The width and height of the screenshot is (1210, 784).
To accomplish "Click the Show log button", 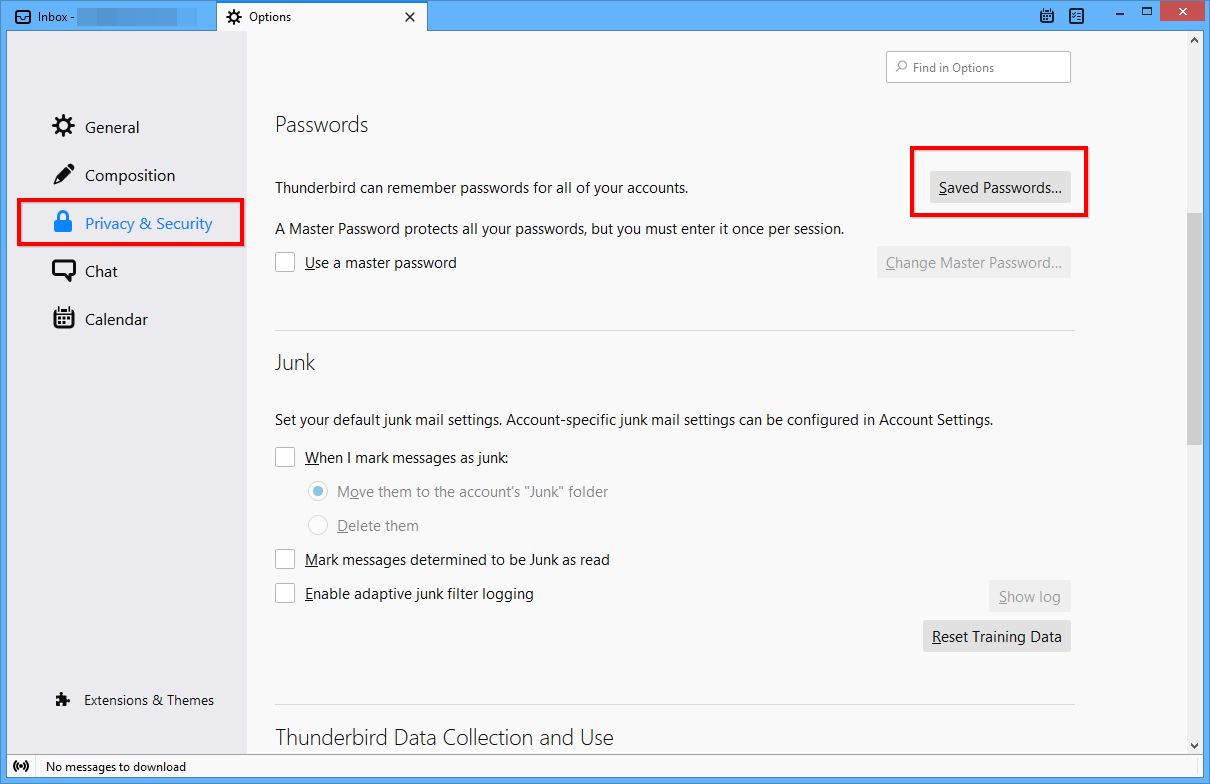I will [x=1030, y=597].
